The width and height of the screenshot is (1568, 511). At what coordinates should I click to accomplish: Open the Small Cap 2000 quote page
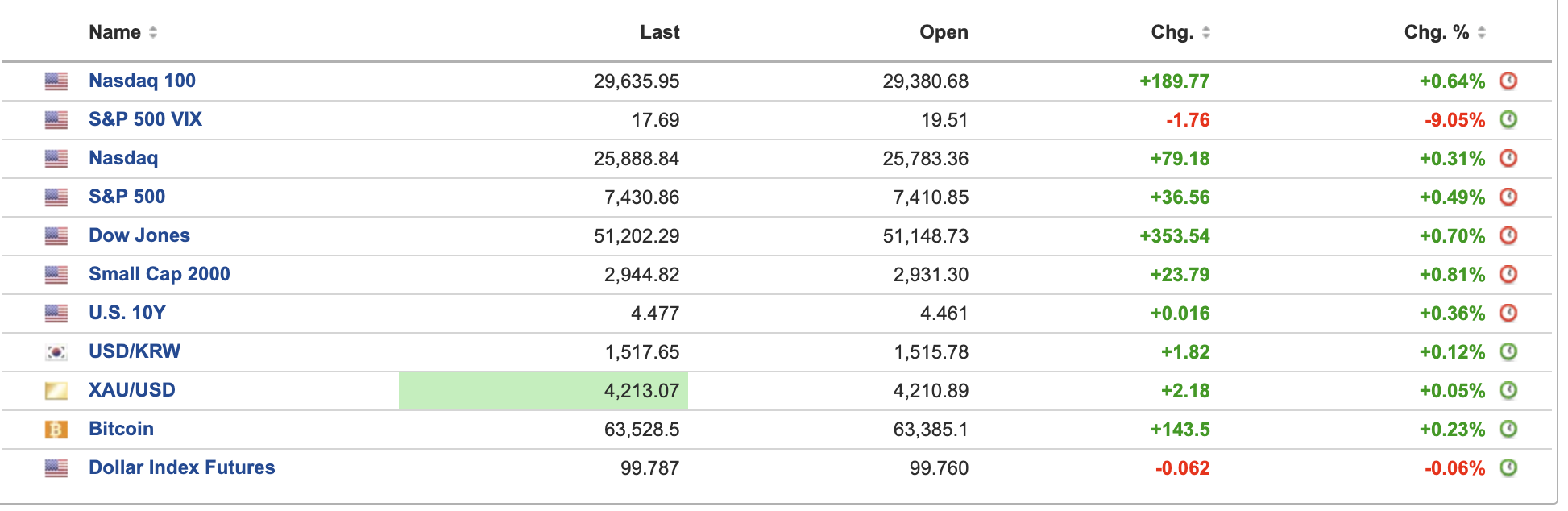[x=160, y=274]
